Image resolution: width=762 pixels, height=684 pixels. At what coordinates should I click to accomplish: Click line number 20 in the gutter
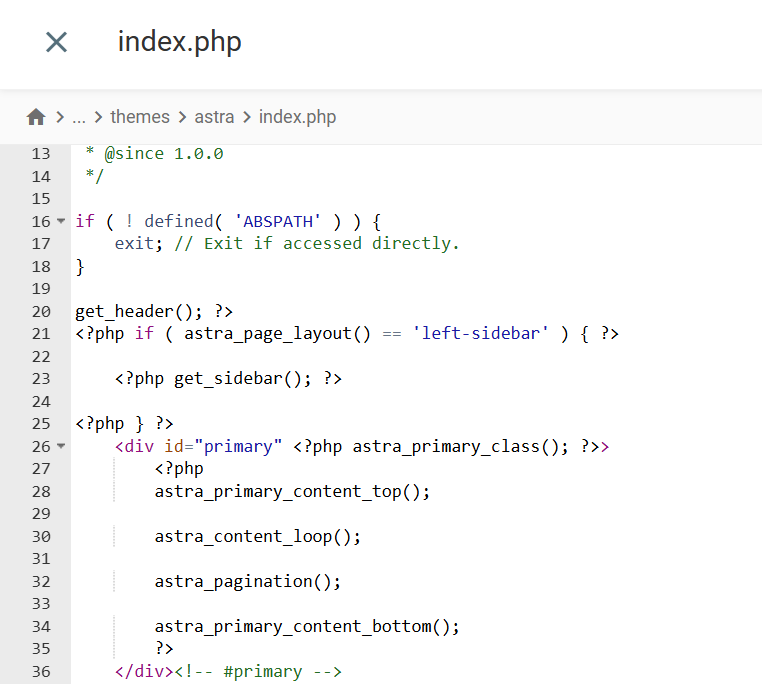click(40, 311)
